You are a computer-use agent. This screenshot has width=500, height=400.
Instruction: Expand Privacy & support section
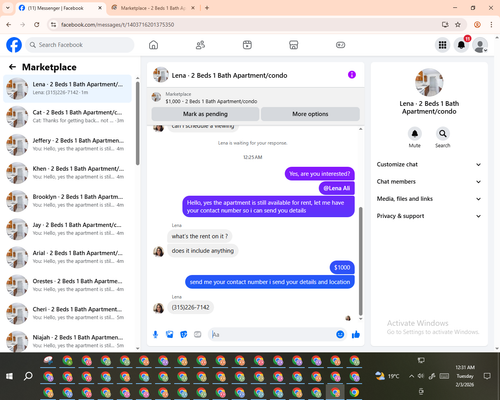coord(429,216)
